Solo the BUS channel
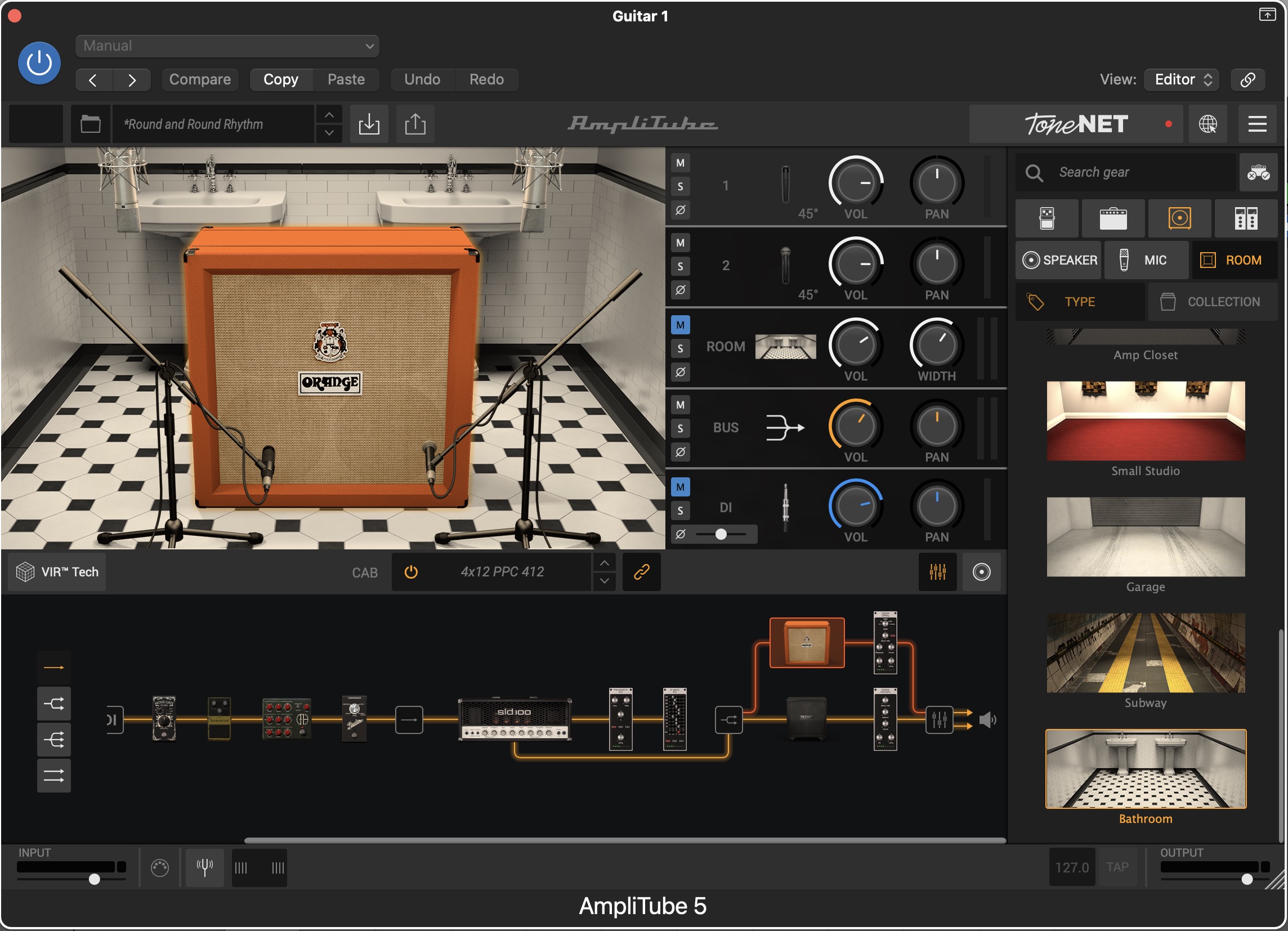Screen dimensions: 1288x931 (681, 428)
